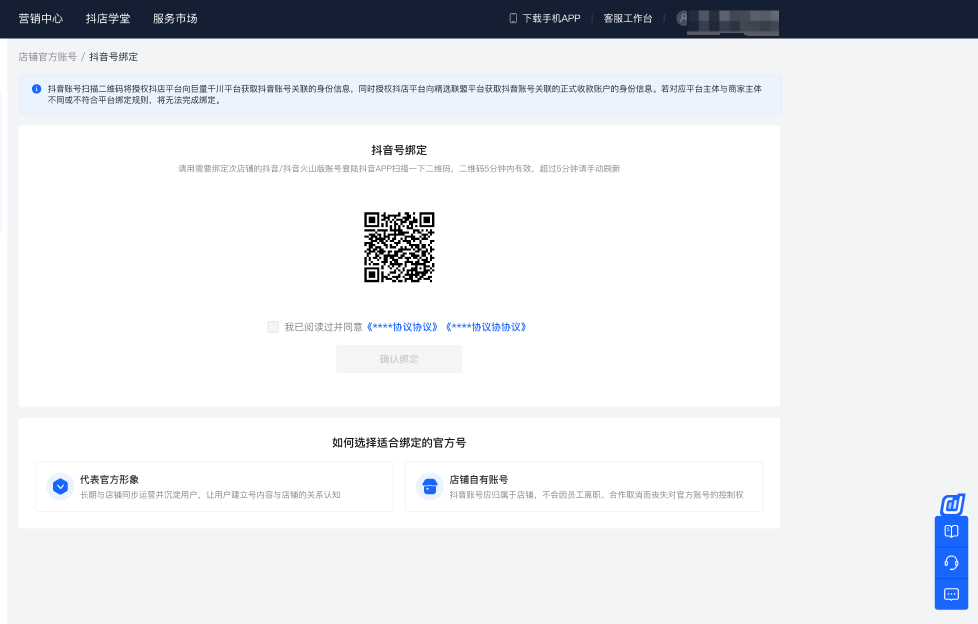The image size is (978, 624).
Task: Tick the 我已阅读过并同意 checkbox
Action: click(x=273, y=327)
